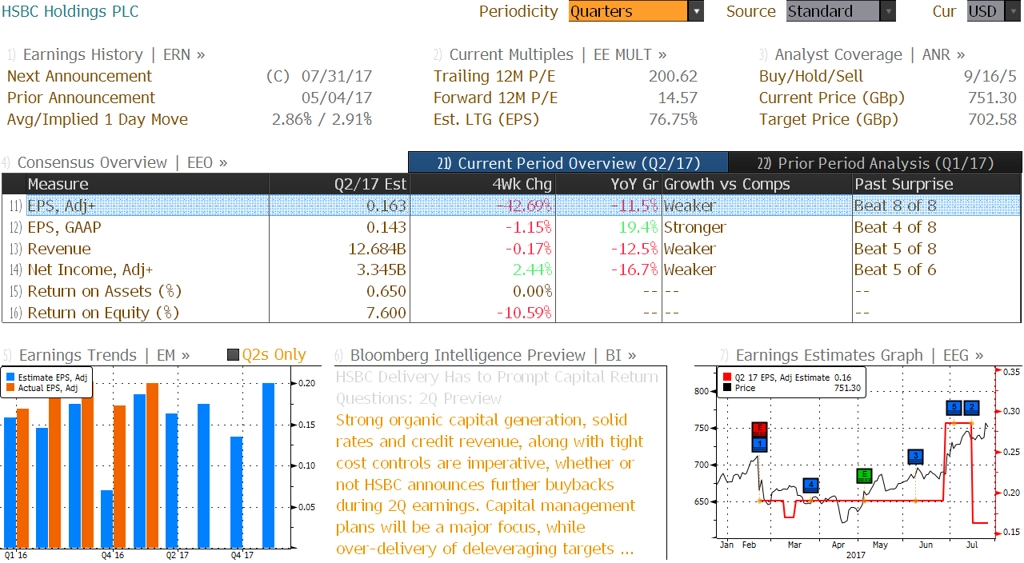Click the Next Announcement date 07/31/17

[336, 76]
